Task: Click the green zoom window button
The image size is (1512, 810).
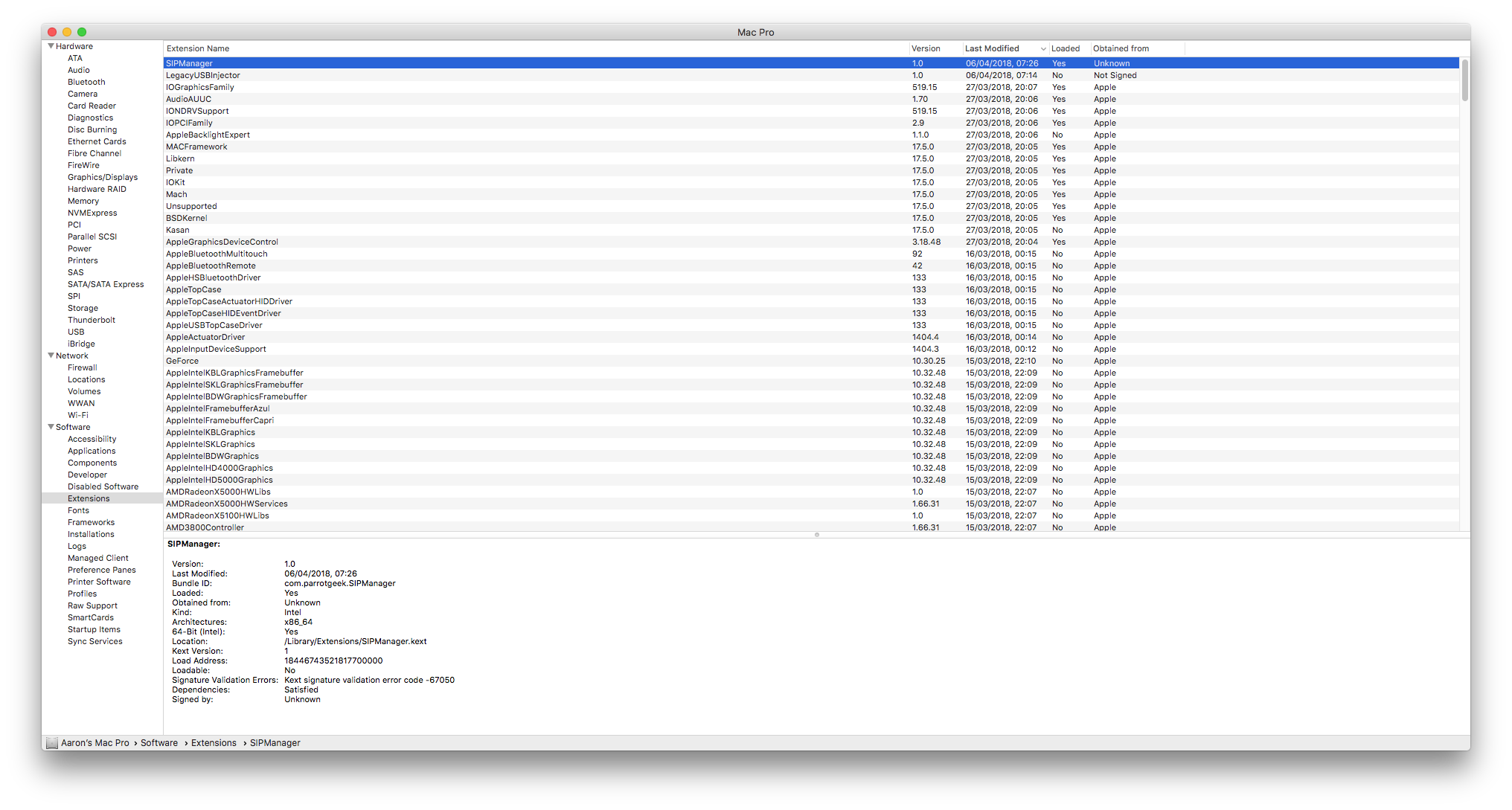Action: tap(82, 32)
